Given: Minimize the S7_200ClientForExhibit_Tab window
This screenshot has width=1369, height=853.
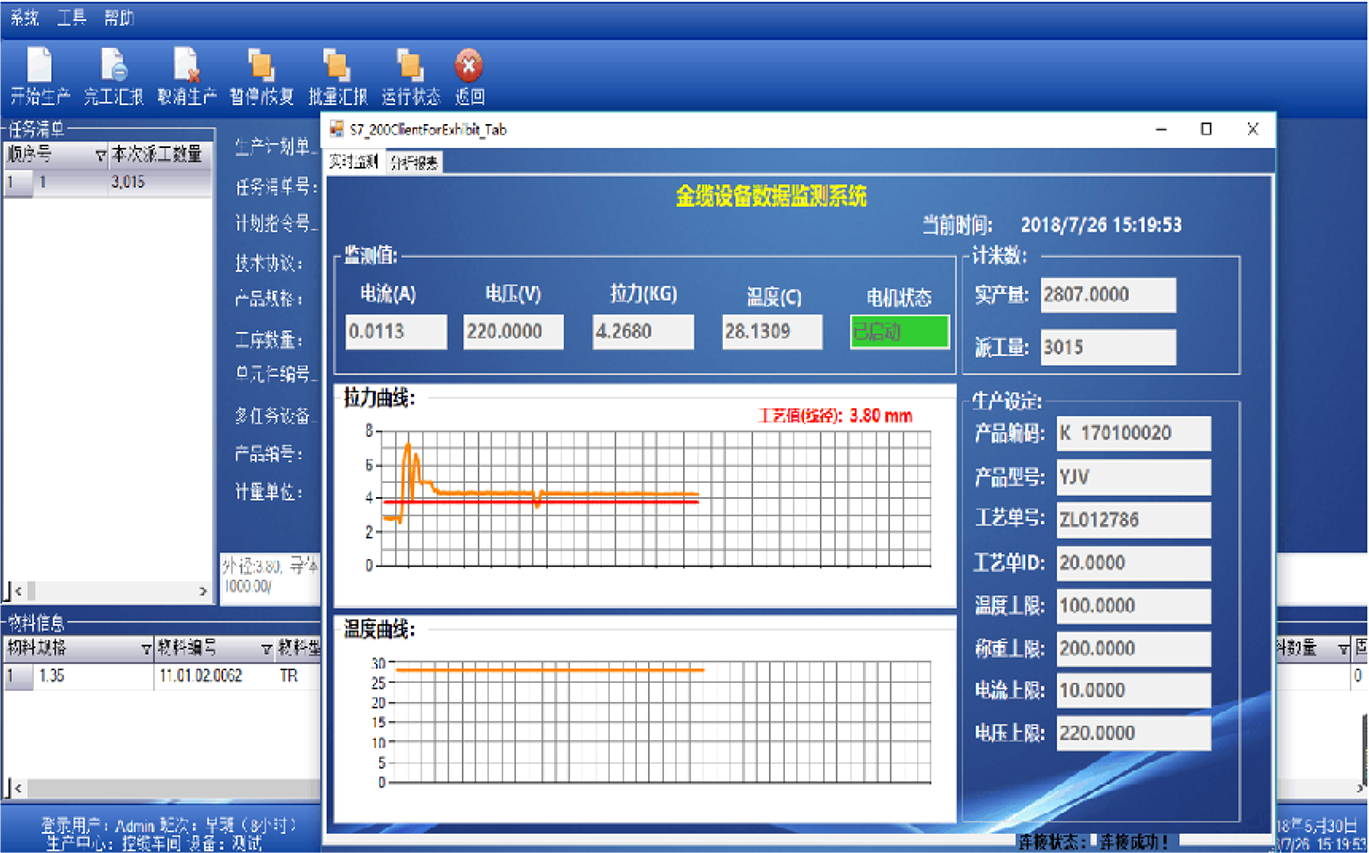Looking at the screenshot, I should pyautogui.click(x=1161, y=129).
